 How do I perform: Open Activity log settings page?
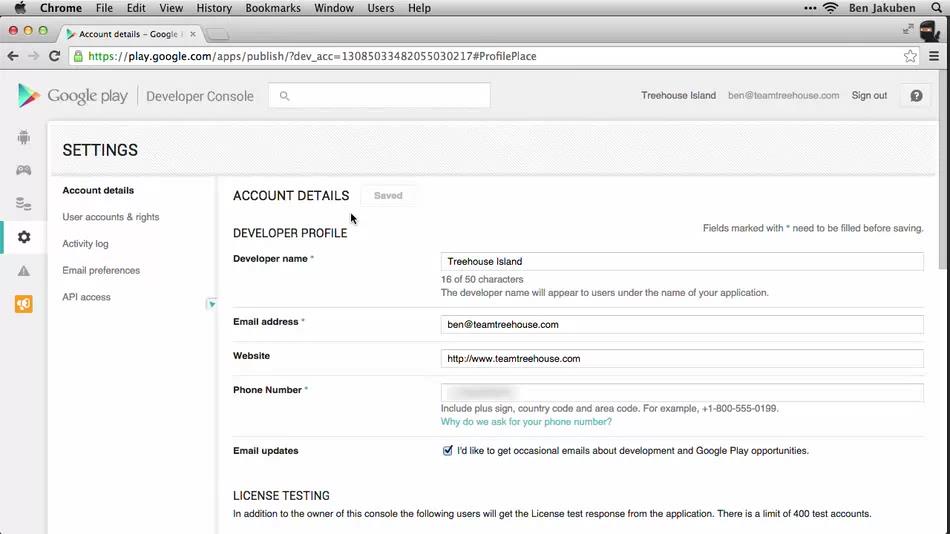click(x=85, y=244)
